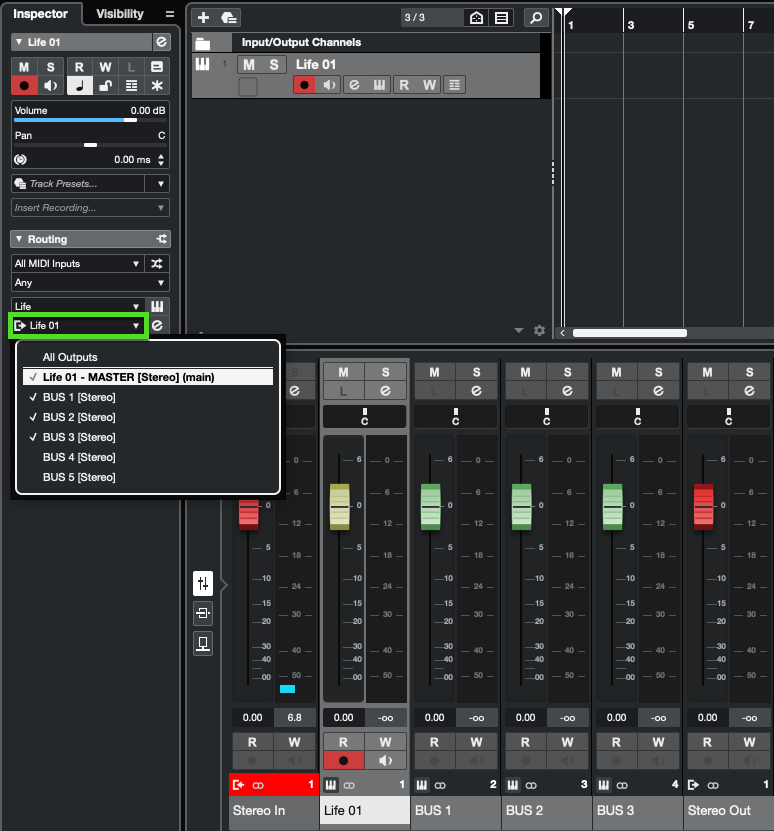Click the BUS 1 green fader

tap(430, 507)
